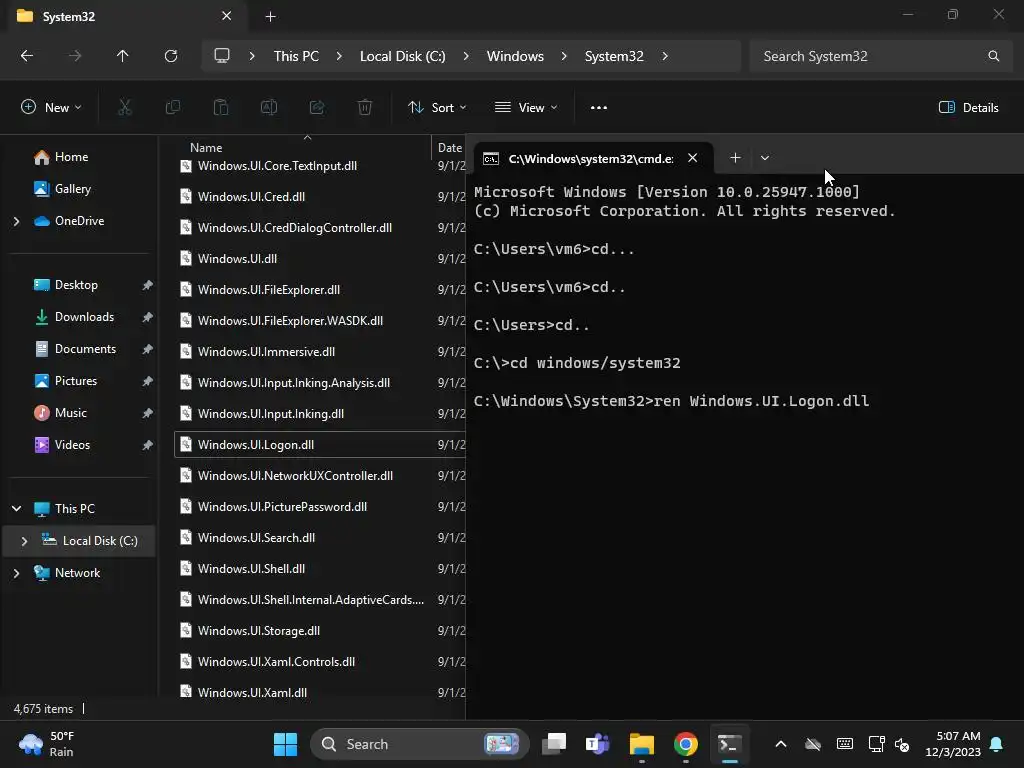Open the terminal profiles dropdown

[x=765, y=158]
